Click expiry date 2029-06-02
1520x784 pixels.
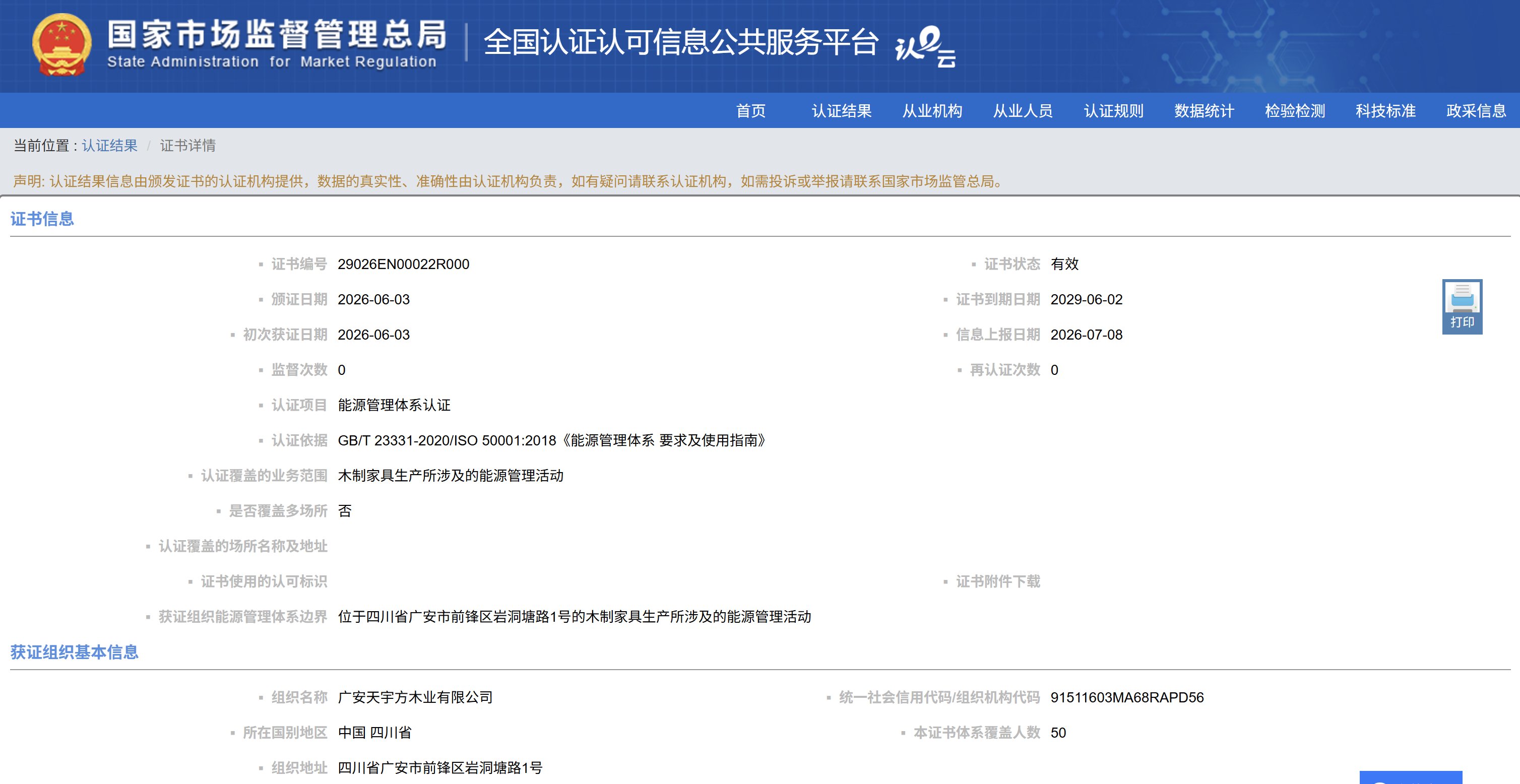[x=1086, y=300]
